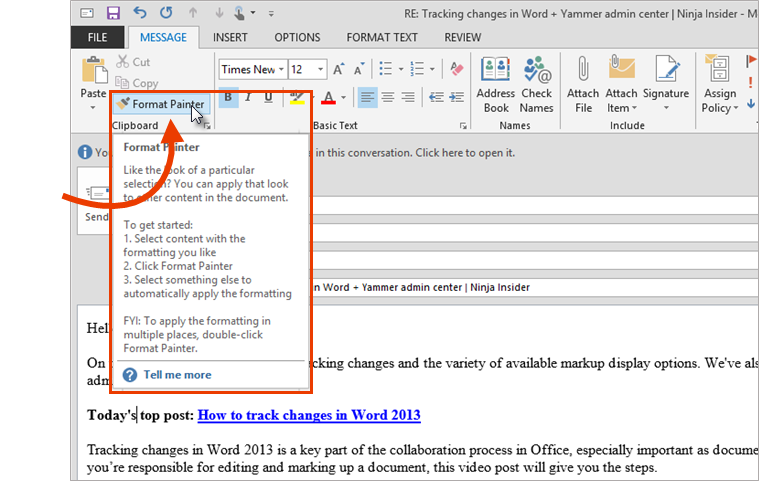Click after Today's in message body

pyautogui.click(x=137, y=415)
